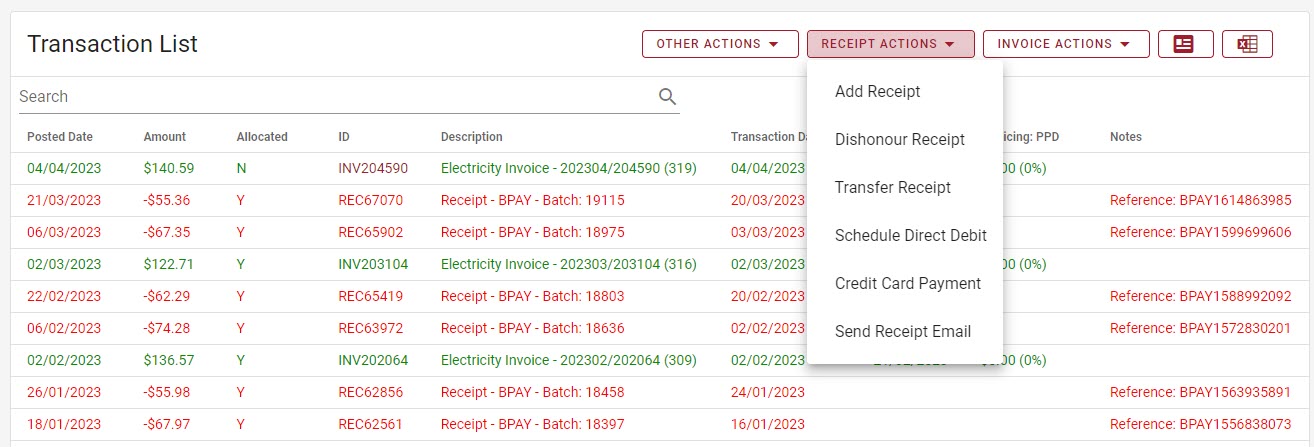Choose Dishonour Receipt menu option
Image resolution: width=1314 pixels, height=447 pixels.
point(899,140)
